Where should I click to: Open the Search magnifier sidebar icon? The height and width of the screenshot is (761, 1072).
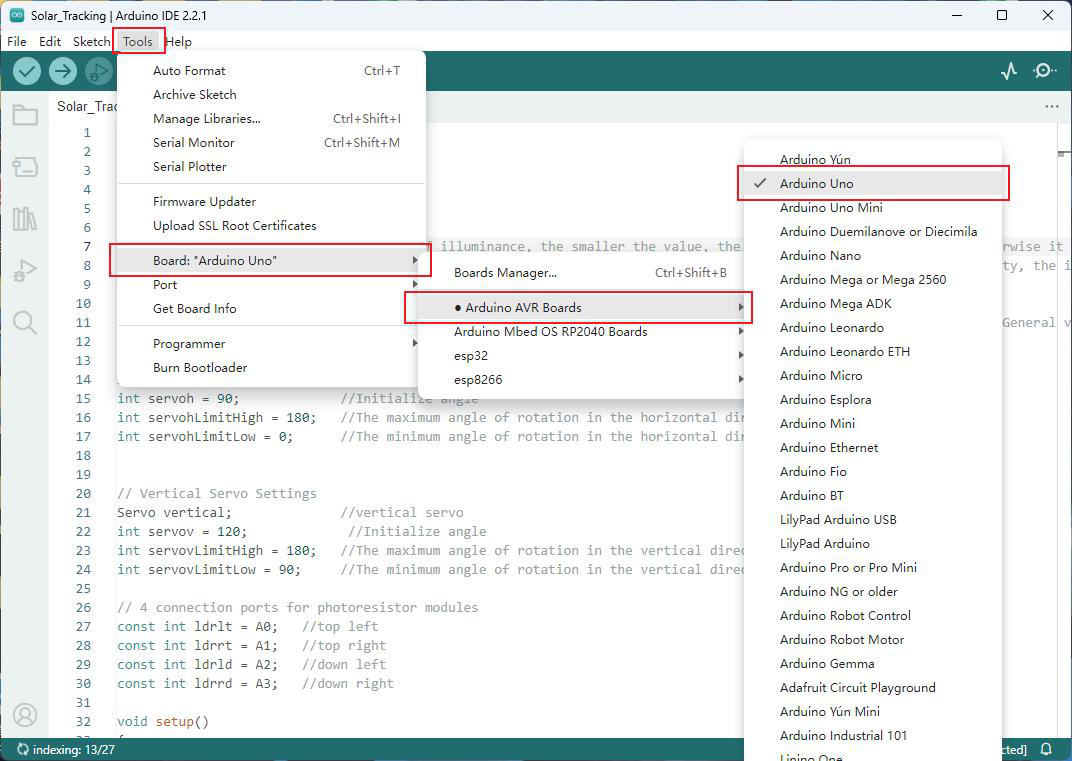(x=25, y=323)
